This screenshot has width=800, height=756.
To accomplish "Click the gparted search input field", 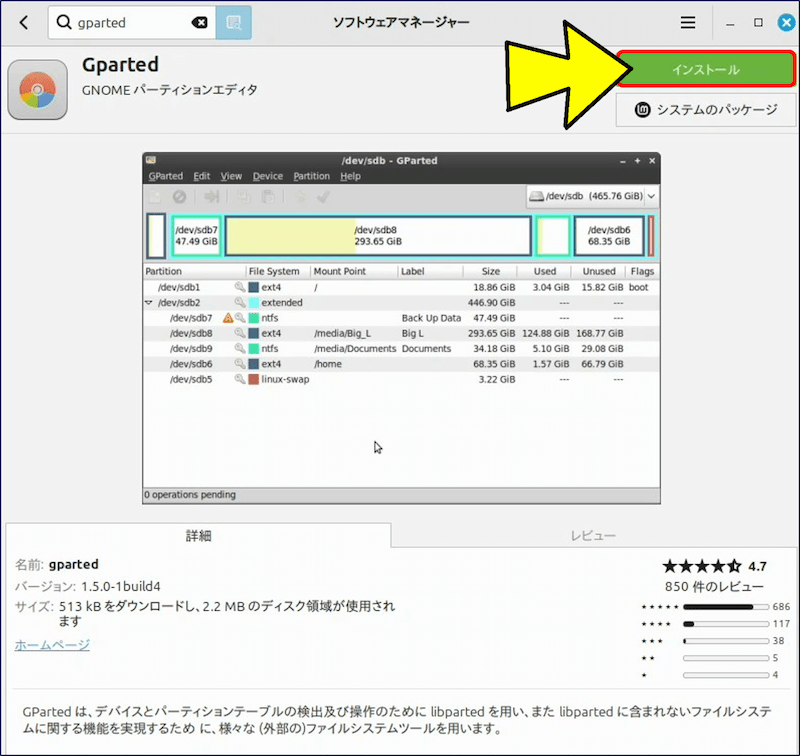I will (x=130, y=22).
